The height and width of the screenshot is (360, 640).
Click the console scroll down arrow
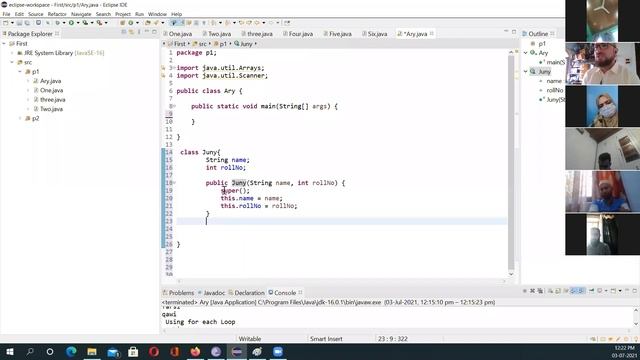pyautogui.click(x=636, y=324)
